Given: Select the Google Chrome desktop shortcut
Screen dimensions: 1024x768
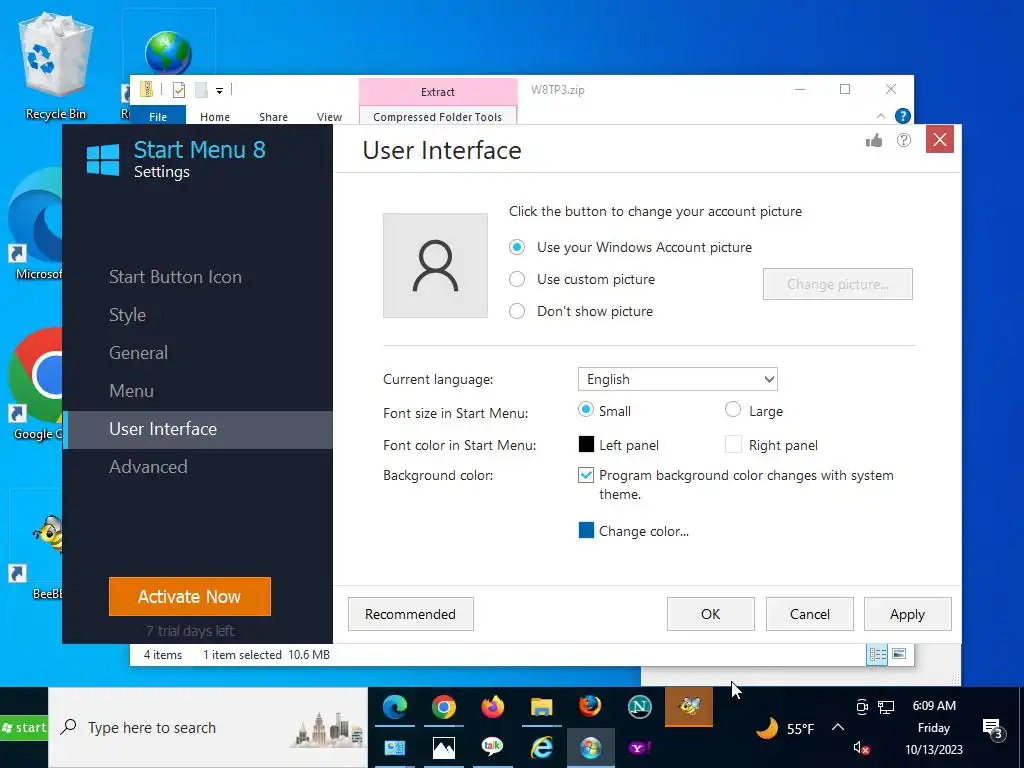Looking at the screenshot, I should coord(36,384).
